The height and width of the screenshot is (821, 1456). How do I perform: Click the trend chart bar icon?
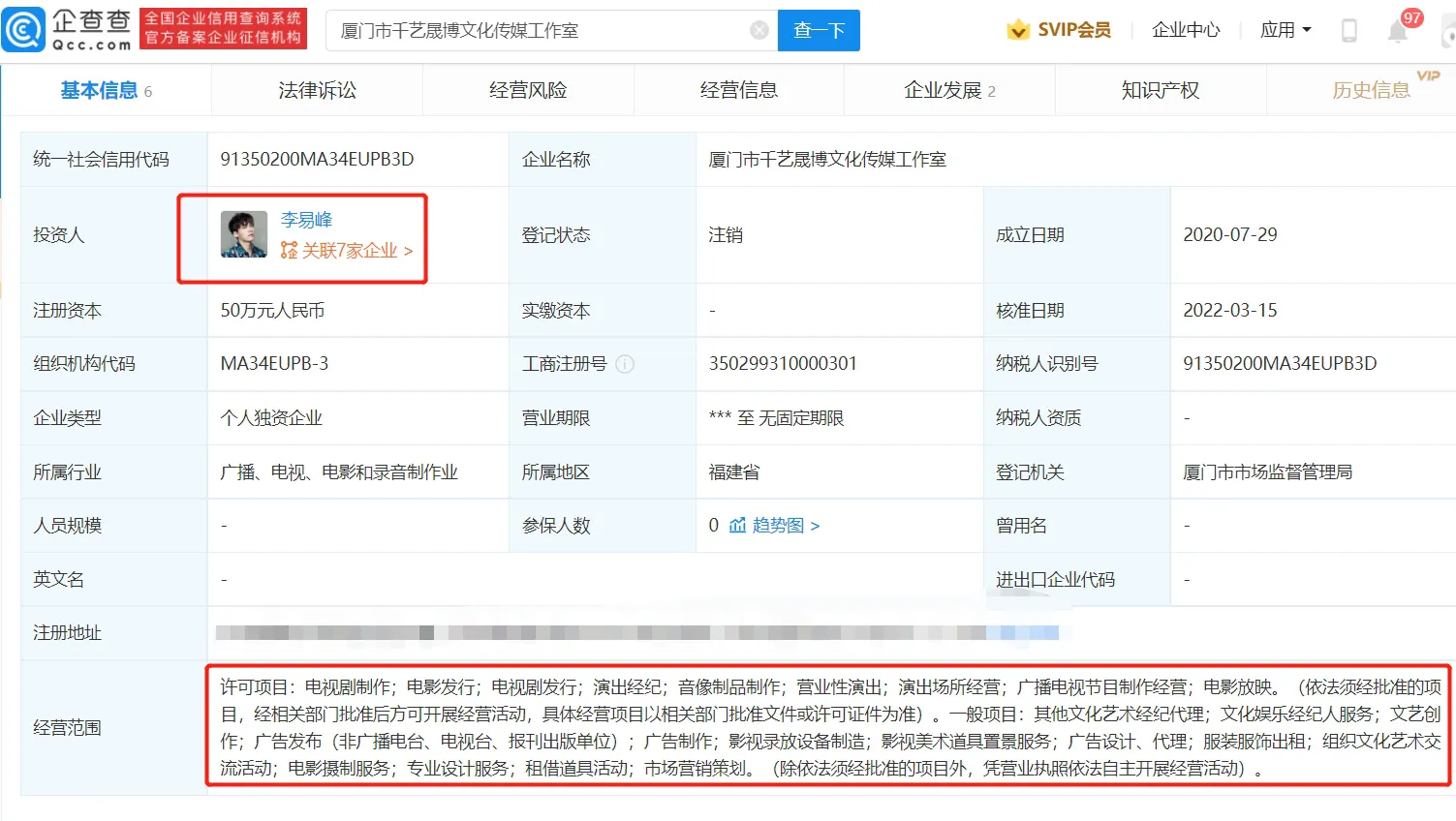738,526
